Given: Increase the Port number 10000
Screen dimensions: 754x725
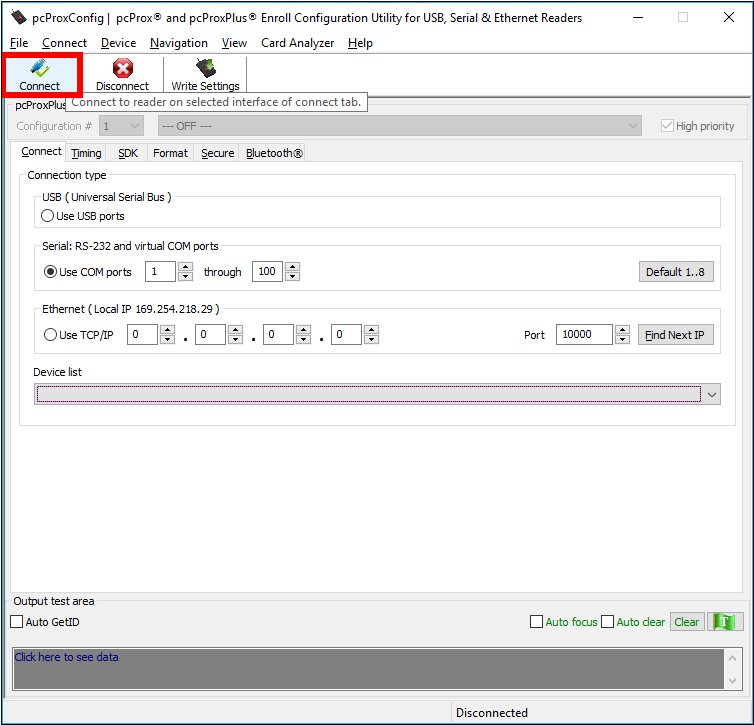Looking at the screenshot, I should click(623, 329).
